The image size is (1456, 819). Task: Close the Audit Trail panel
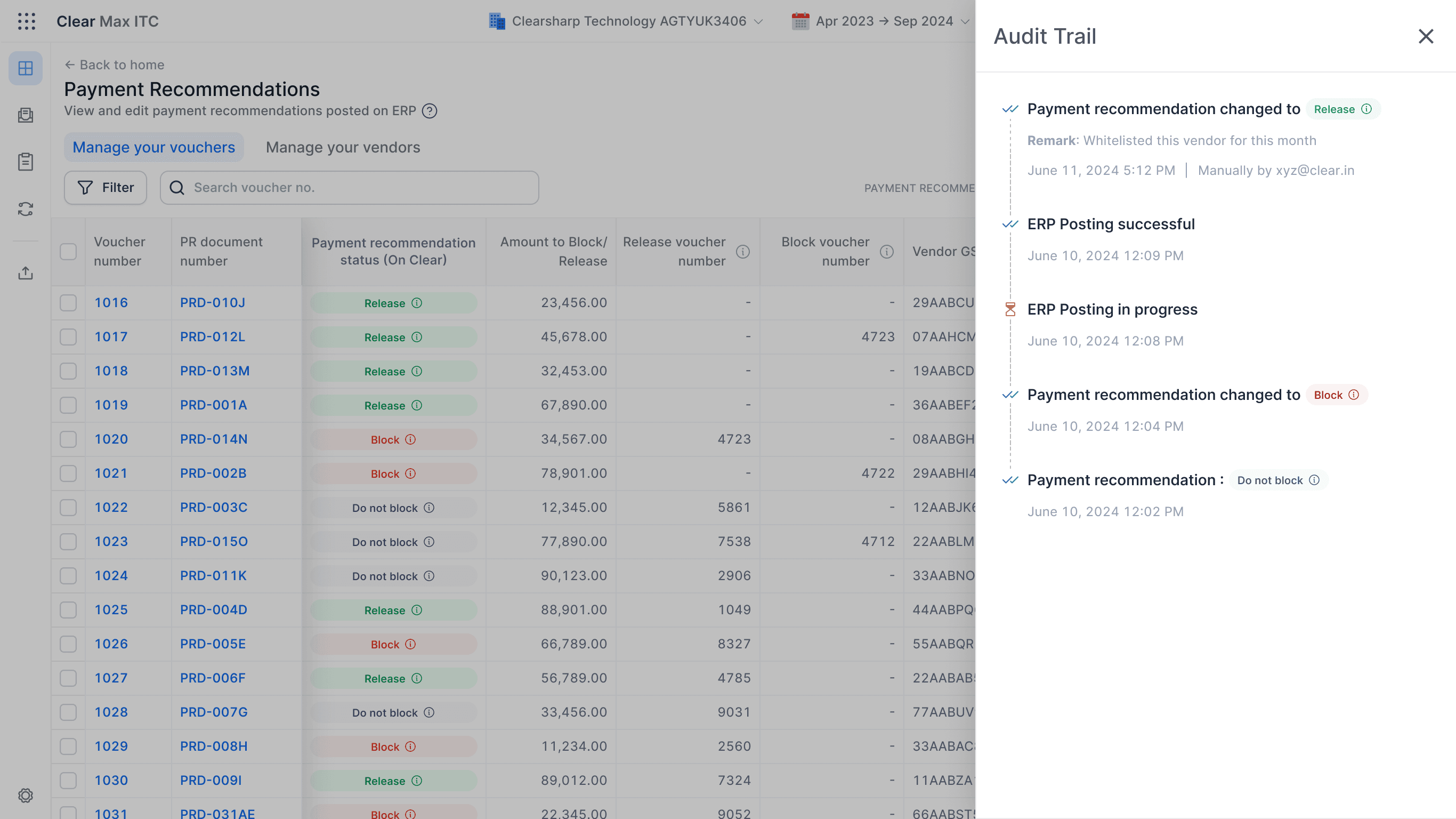coord(1426,36)
